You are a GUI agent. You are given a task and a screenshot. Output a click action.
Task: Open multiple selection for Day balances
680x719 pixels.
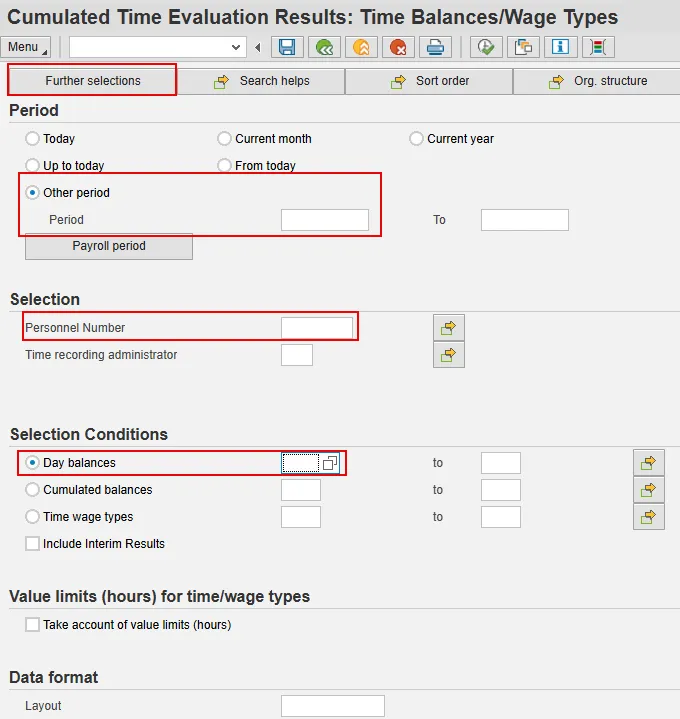(648, 463)
